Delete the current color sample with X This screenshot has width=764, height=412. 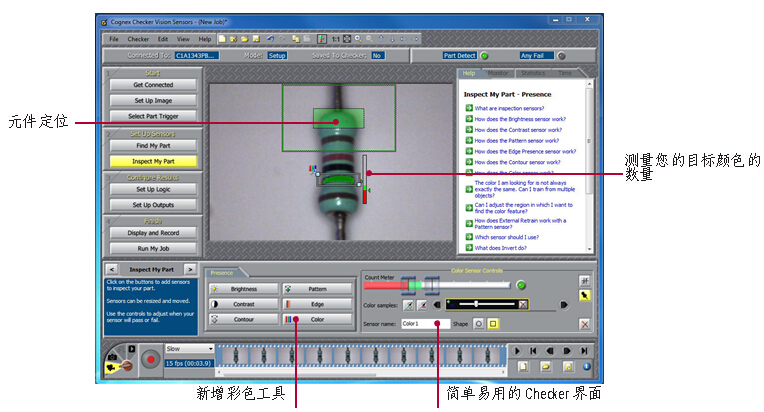(x=523, y=305)
